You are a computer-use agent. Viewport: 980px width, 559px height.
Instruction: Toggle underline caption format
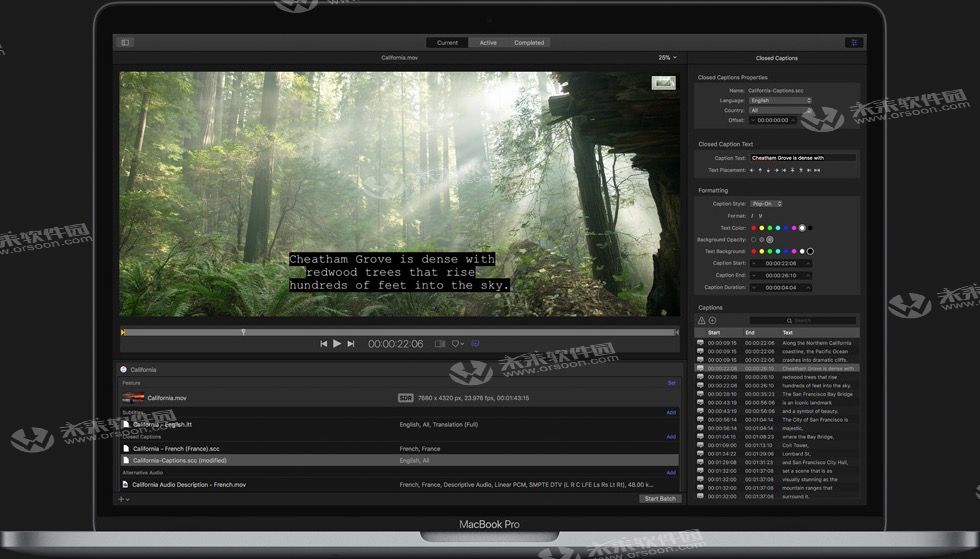761,215
